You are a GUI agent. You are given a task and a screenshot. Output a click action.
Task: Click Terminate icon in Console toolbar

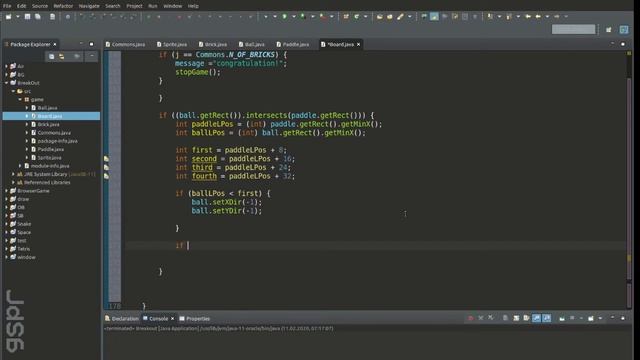click(x=471, y=318)
